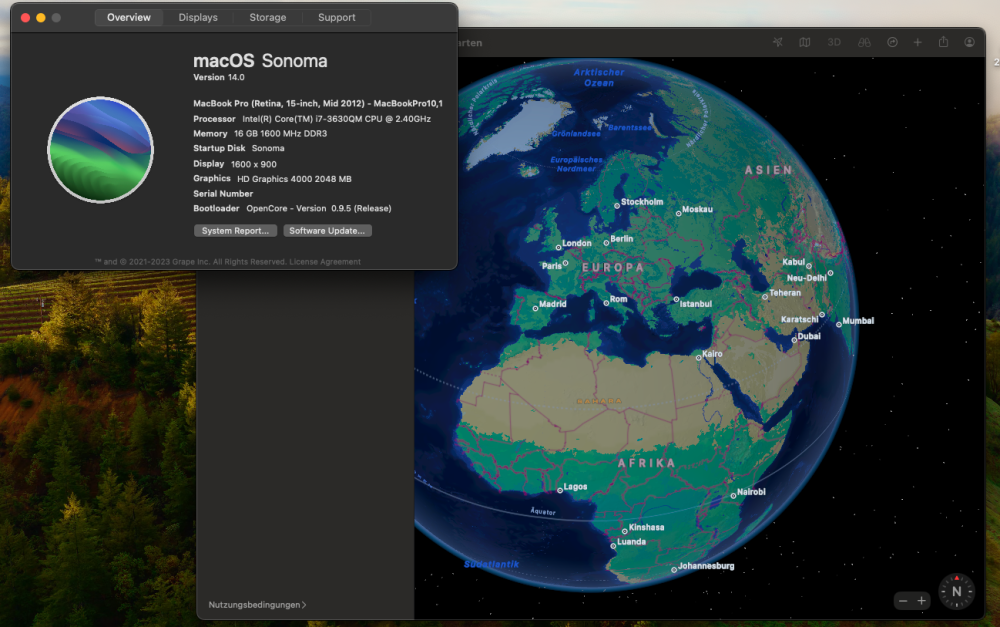
Task: Select the Lagos city marker
Action: (x=560, y=491)
